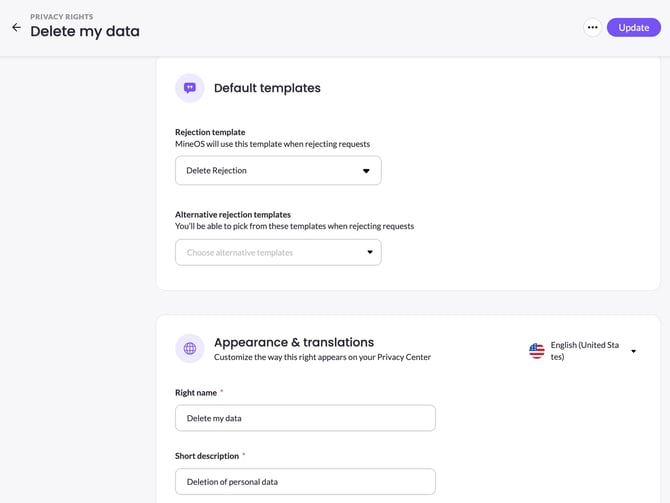
Task: Click the back arrow icon
Action: (16, 28)
